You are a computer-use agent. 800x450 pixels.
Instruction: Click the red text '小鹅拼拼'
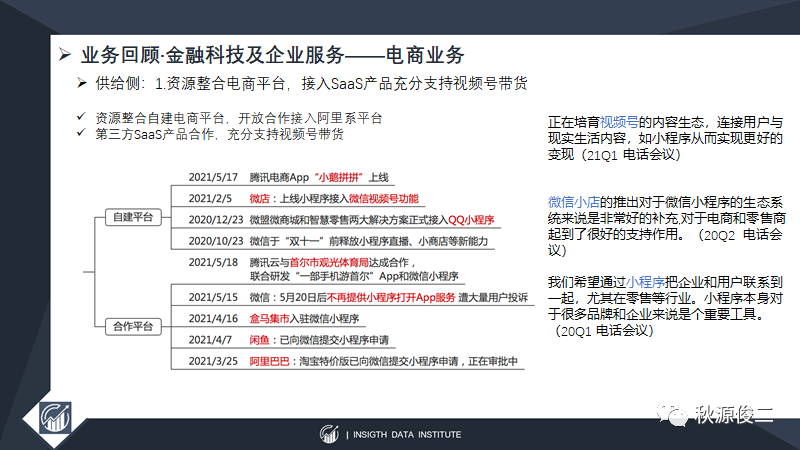click(x=338, y=177)
